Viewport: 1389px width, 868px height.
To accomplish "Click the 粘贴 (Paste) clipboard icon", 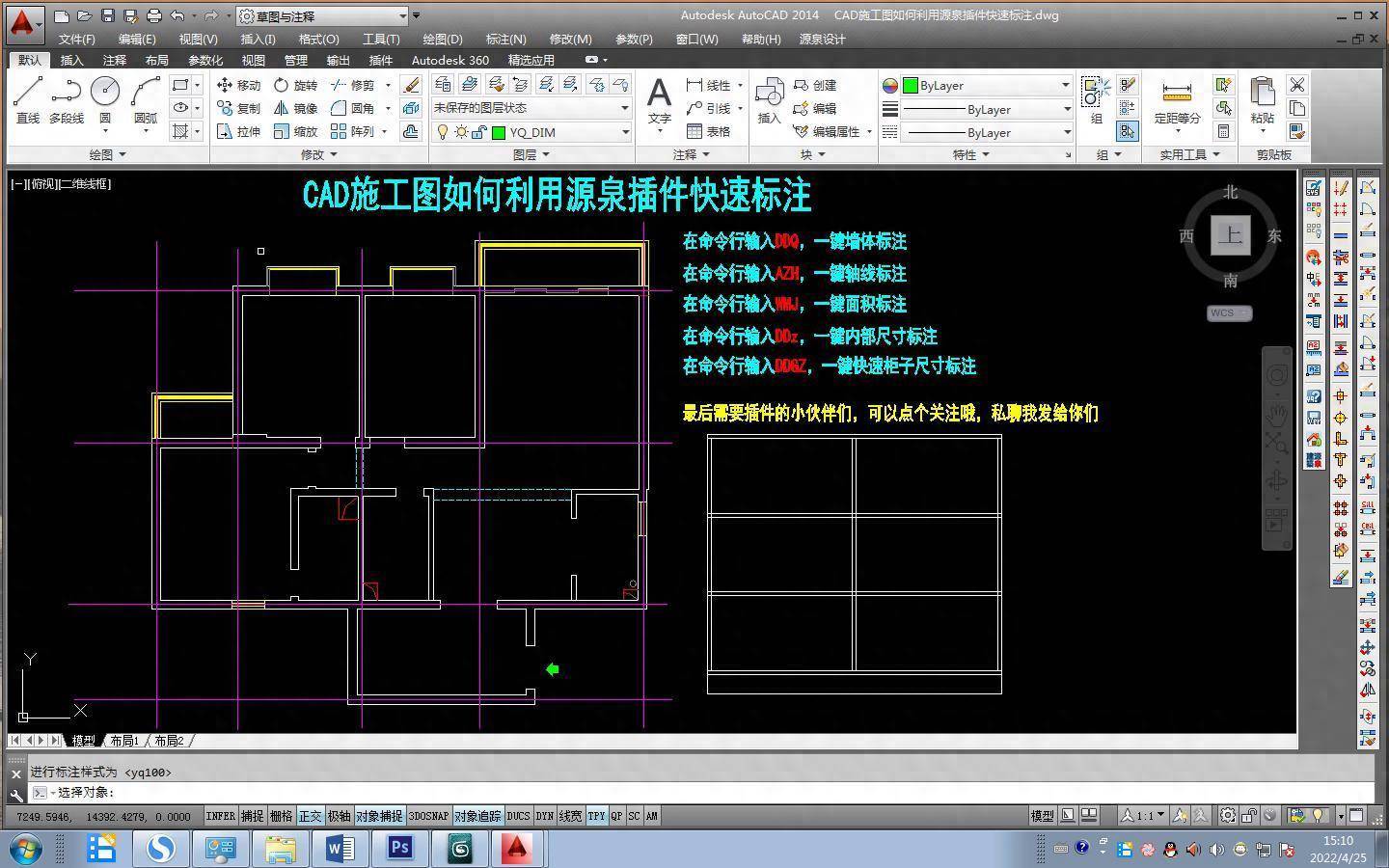I will pos(1262,100).
